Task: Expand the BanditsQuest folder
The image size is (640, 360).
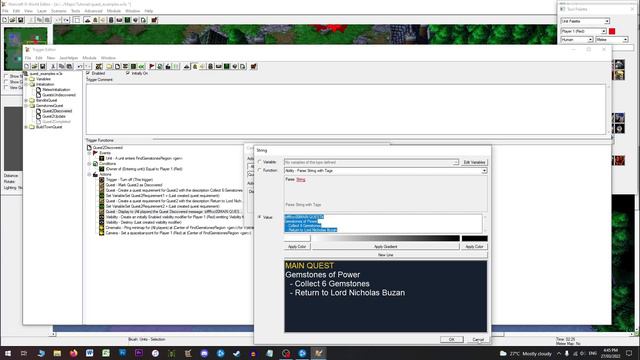Action: pyautogui.click(x=27, y=100)
